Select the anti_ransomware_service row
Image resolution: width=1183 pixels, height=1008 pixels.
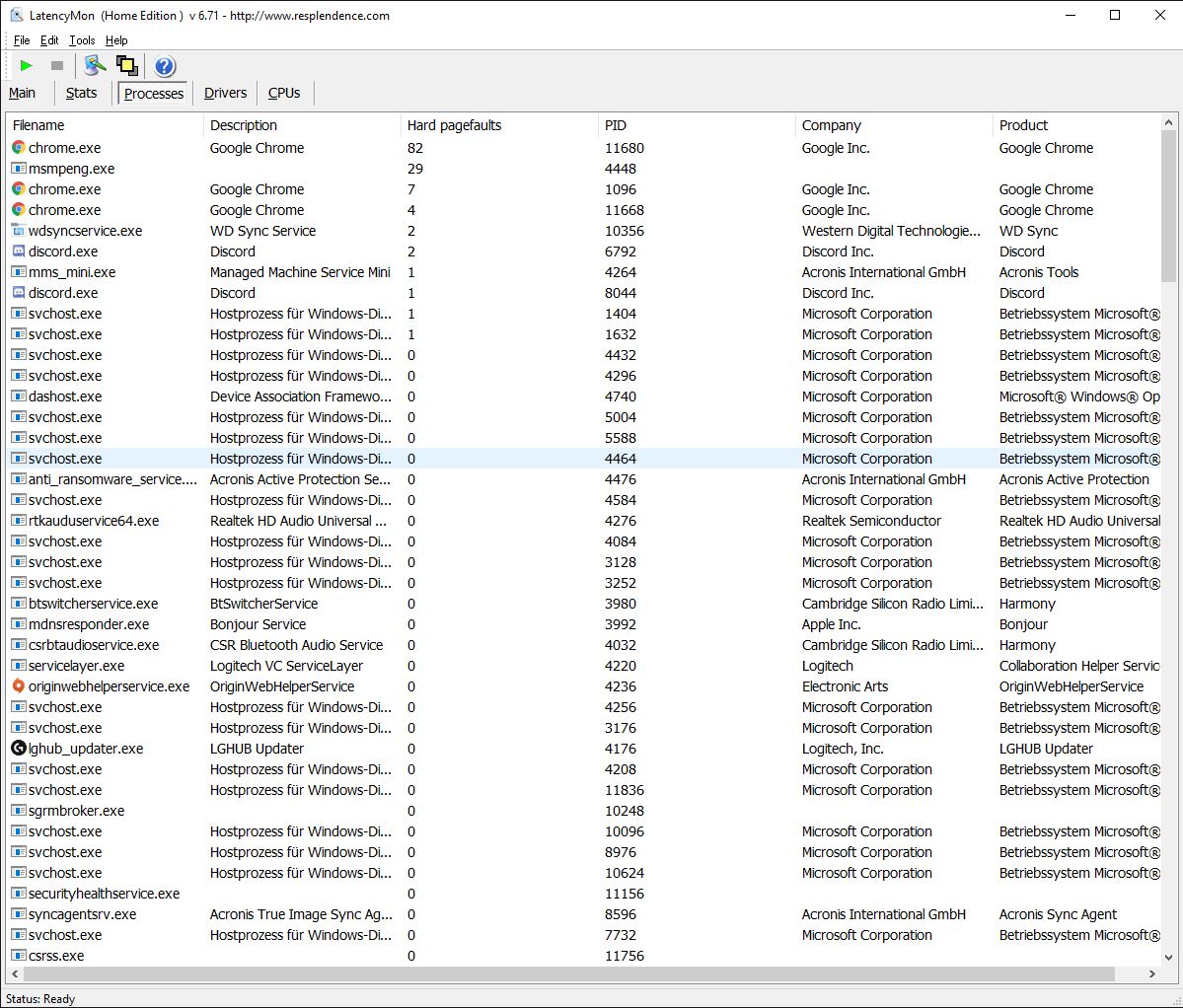(584, 479)
